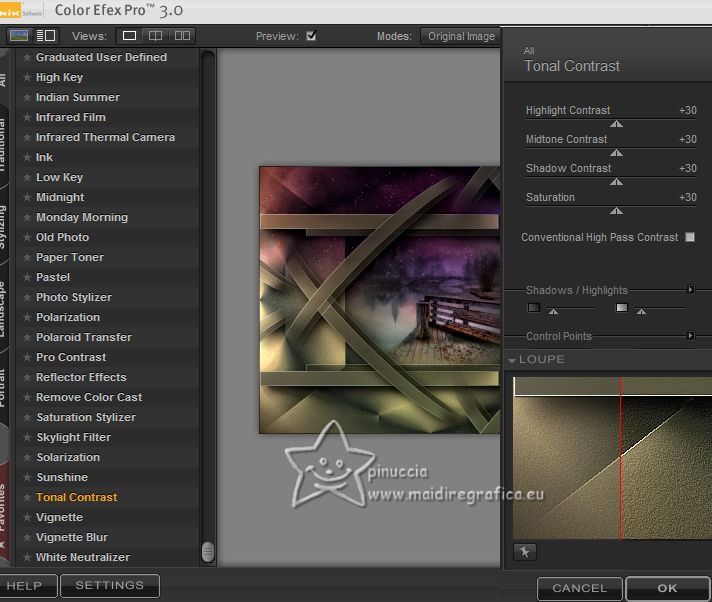The image size is (712, 602).
Task: Select the Paper Toner filter
Action: point(70,257)
